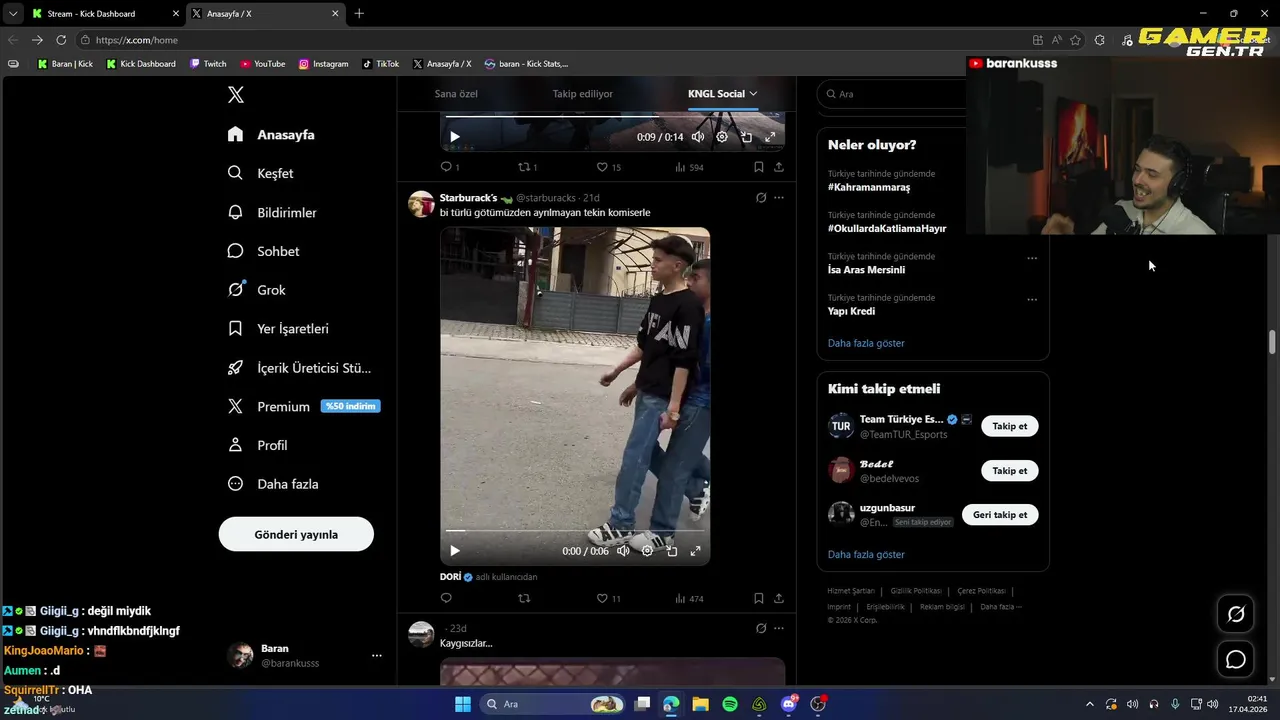Mute the top video volume
This screenshot has height=720, width=1280.
coord(698,137)
